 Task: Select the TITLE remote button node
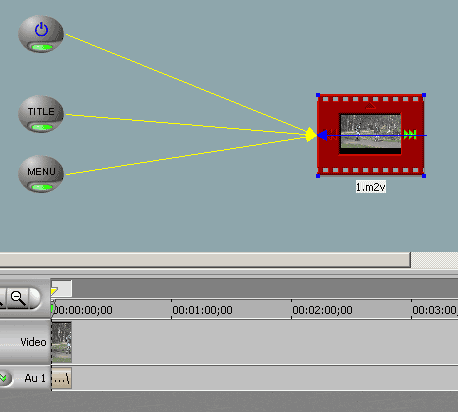(41, 114)
